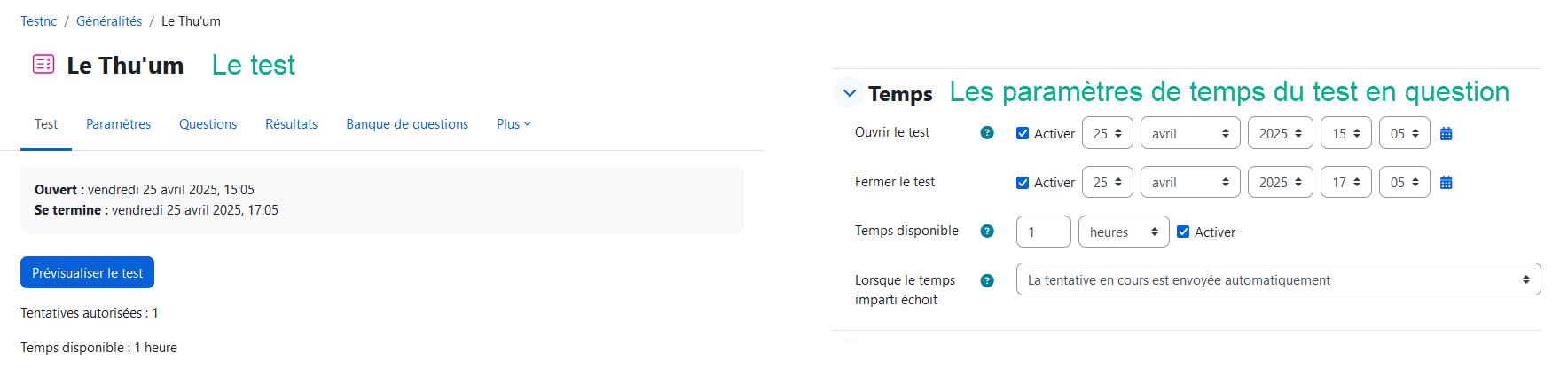Open help for Lorsque le temps imparti échoit
The height and width of the screenshot is (385, 1568).
(x=987, y=280)
